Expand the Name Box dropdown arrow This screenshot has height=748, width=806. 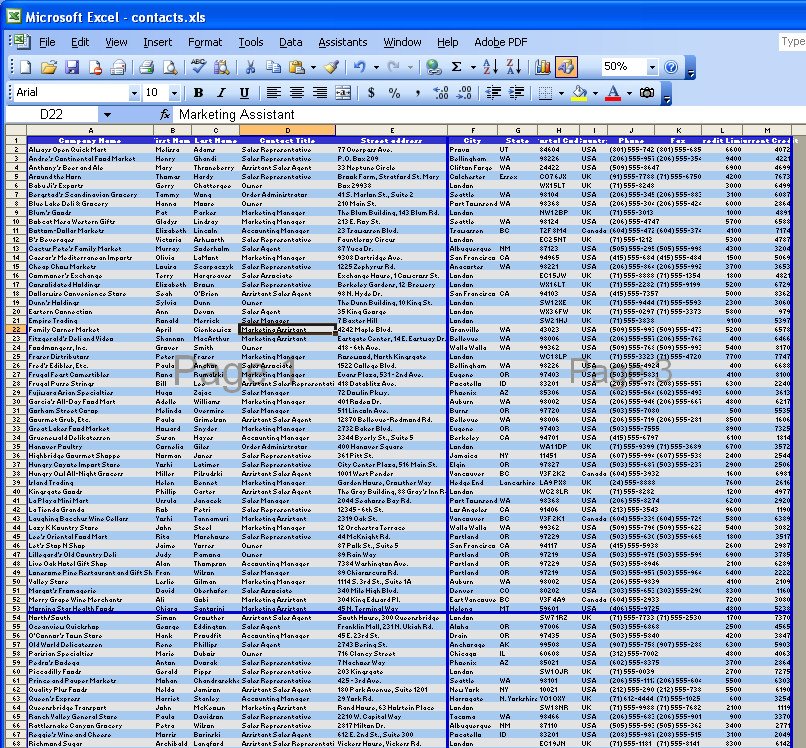(x=107, y=115)
